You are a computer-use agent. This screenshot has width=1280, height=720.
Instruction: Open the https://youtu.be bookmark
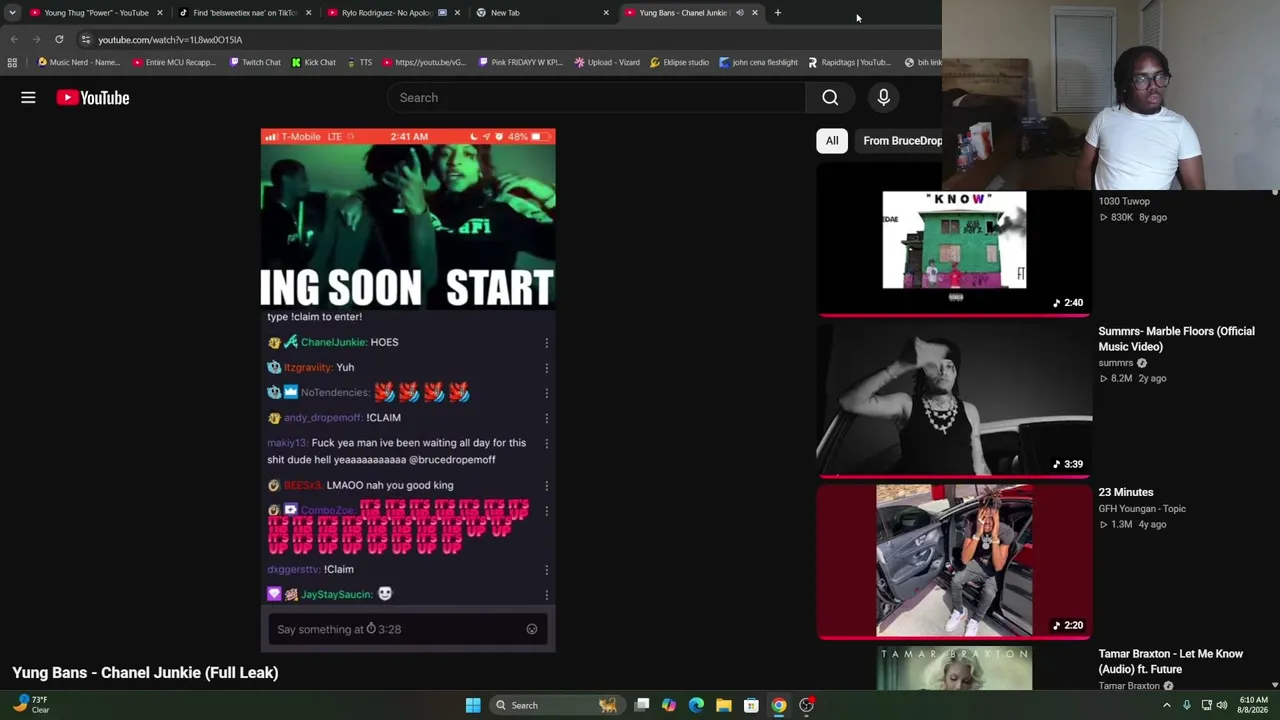tap(424, 62)
